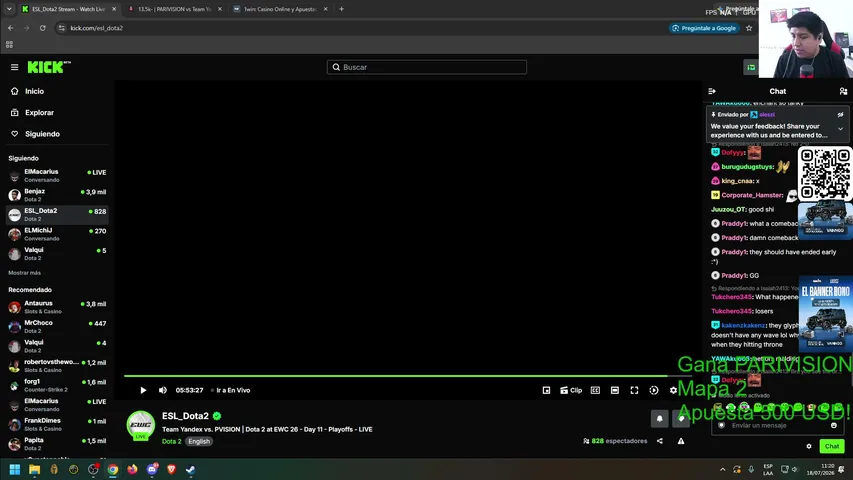Jump to live with Ir a En Vivo

coord(233,390)
